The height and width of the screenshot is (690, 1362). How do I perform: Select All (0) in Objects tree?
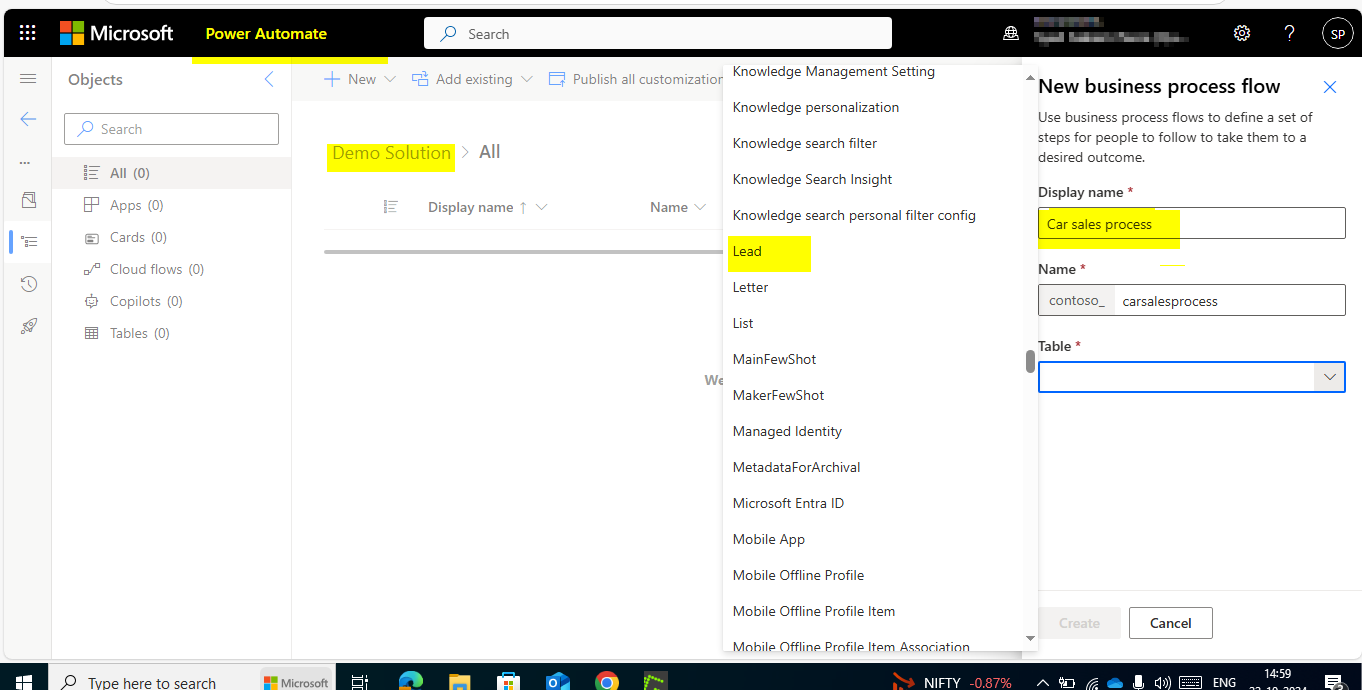(172, 173)
